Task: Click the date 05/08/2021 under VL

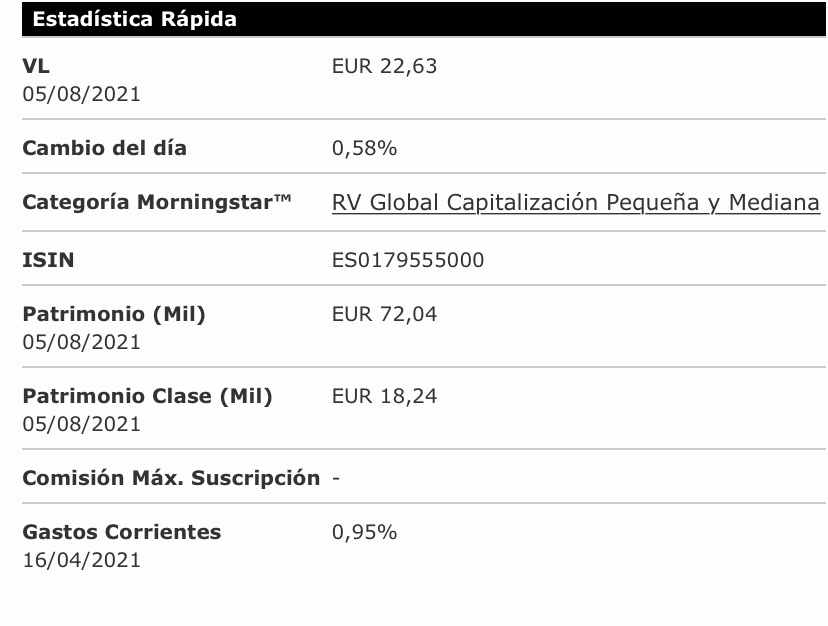Action: (81, 94)
